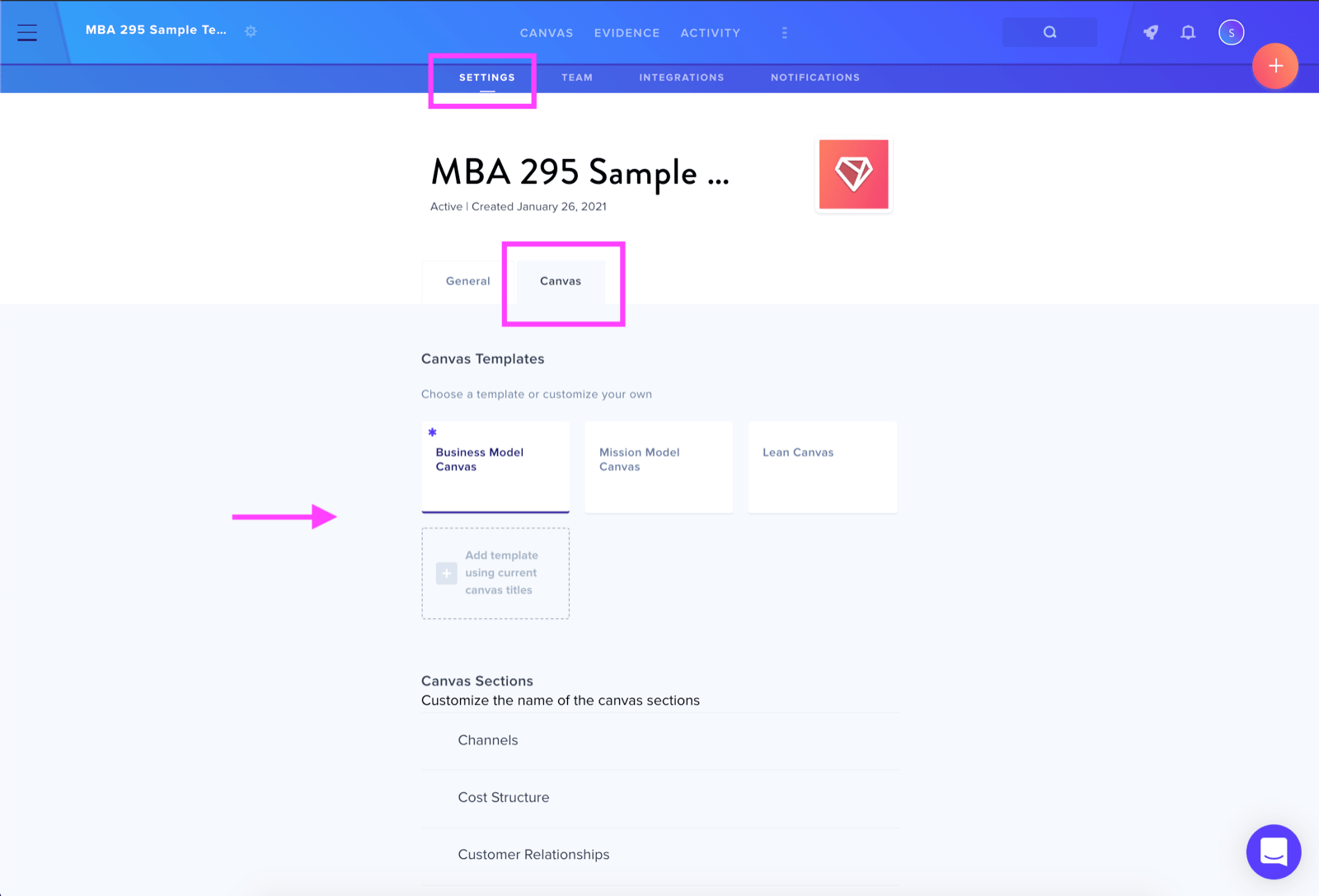The image size is (1319, 896).
Task: Select the SETTINGS sub-tab
Action: pyautogui.click(x=487, y=77)
